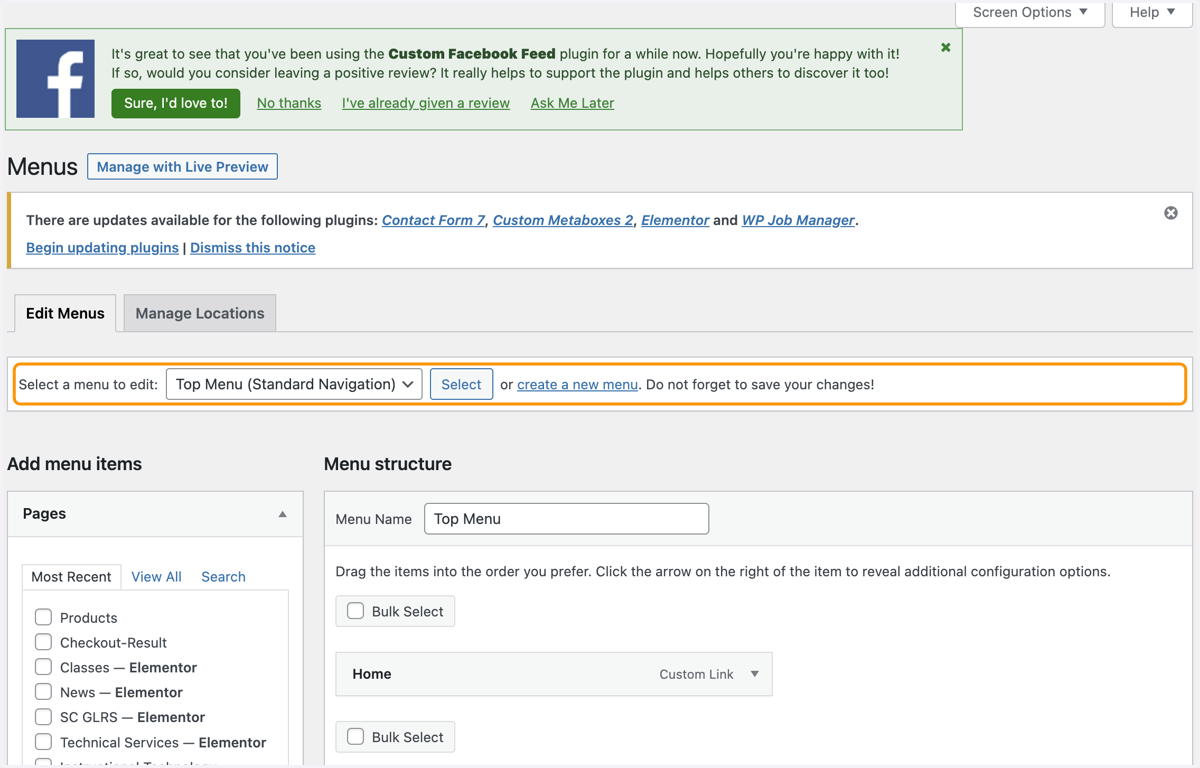Switch to the Manage Locations tab
Screen dimensions: 1200x768
[x=200, y=313]
